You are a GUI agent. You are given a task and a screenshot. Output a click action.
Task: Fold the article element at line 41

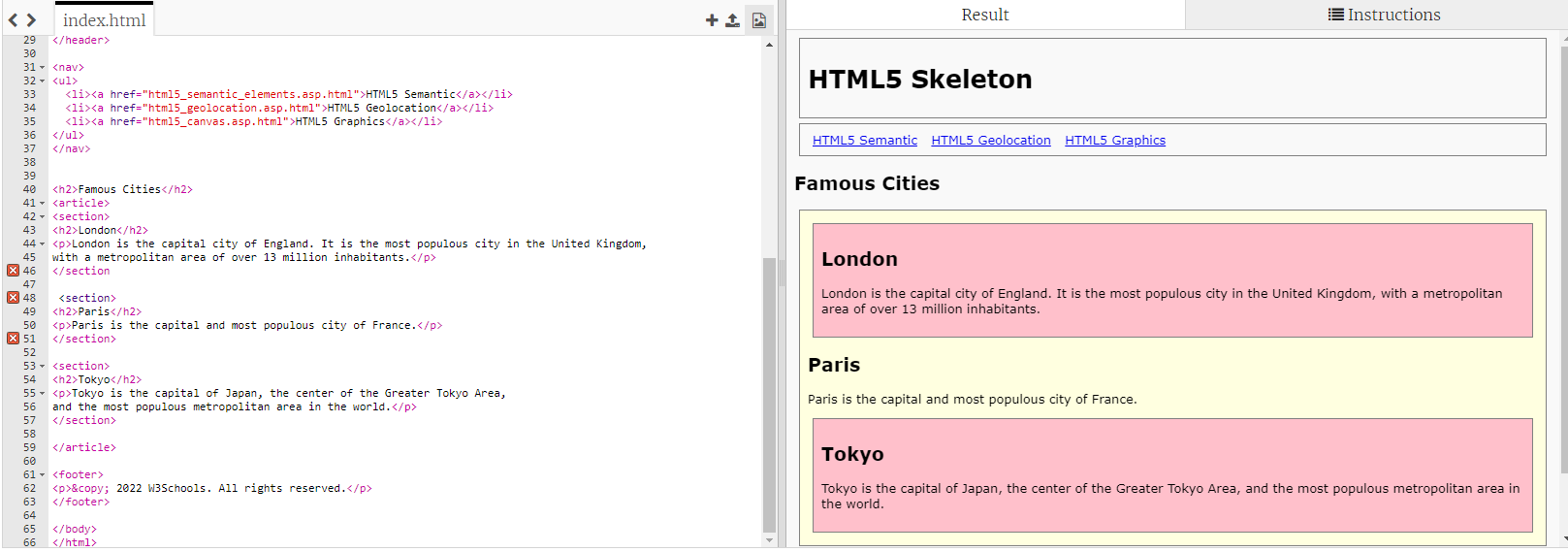[42, 204]
